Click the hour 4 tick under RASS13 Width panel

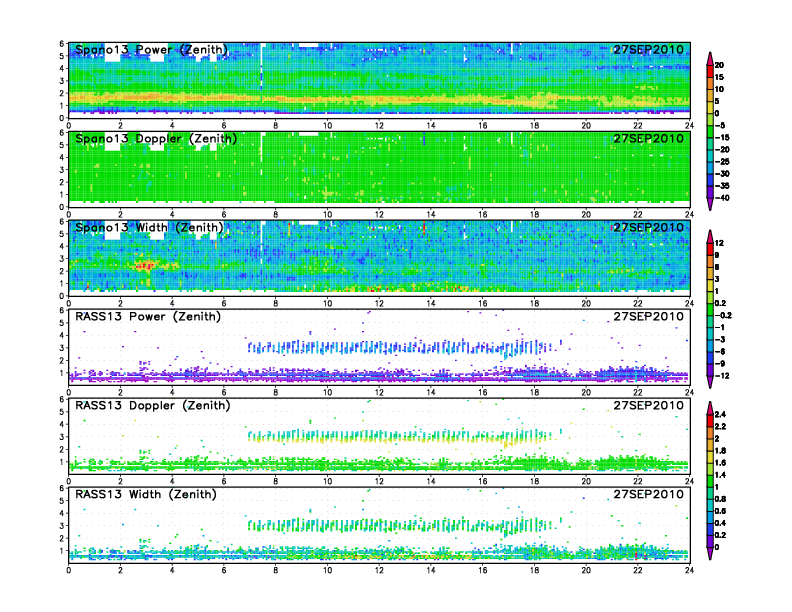tap(172, 570)
